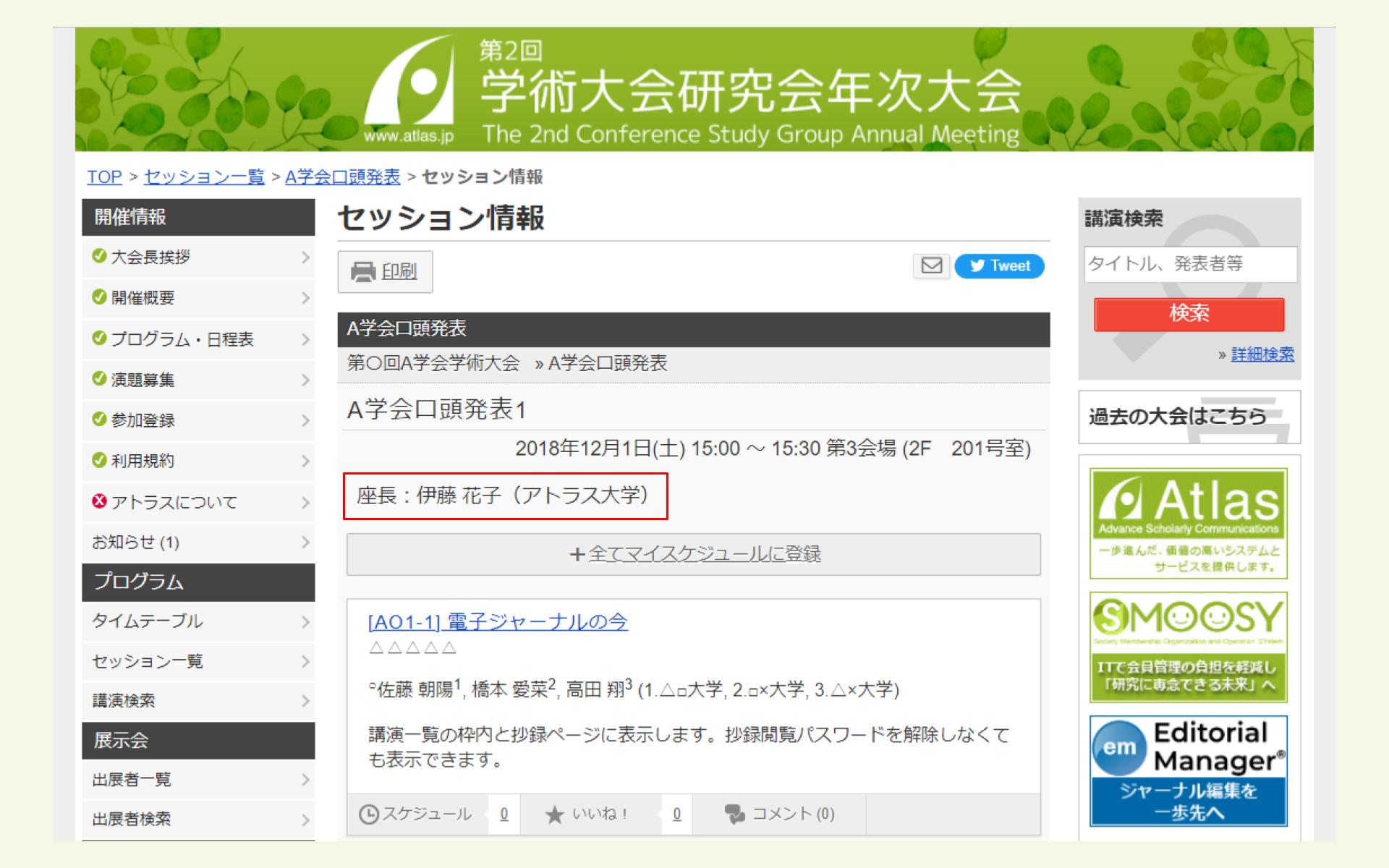
Task: Click the Editorial Manager em badge
Action: (1121, 749)
